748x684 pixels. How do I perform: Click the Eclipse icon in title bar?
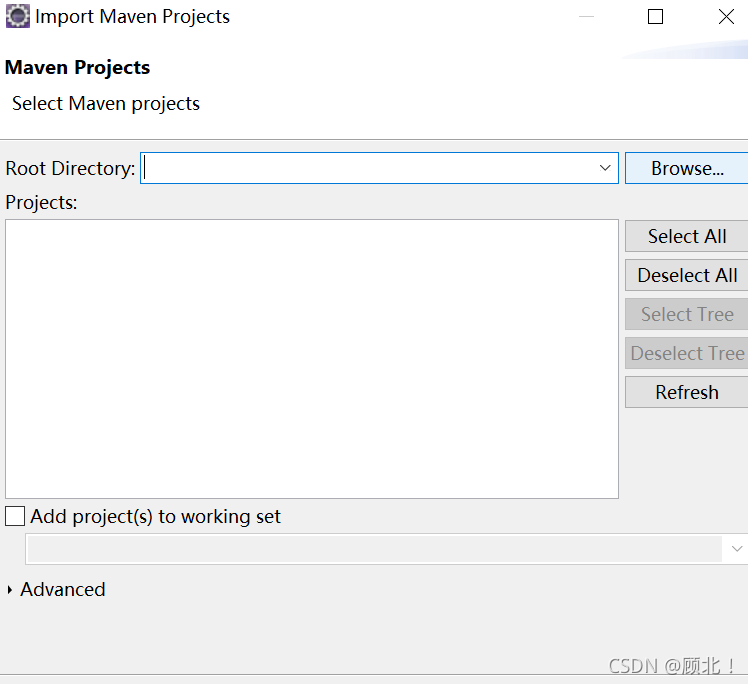[18, 16]
